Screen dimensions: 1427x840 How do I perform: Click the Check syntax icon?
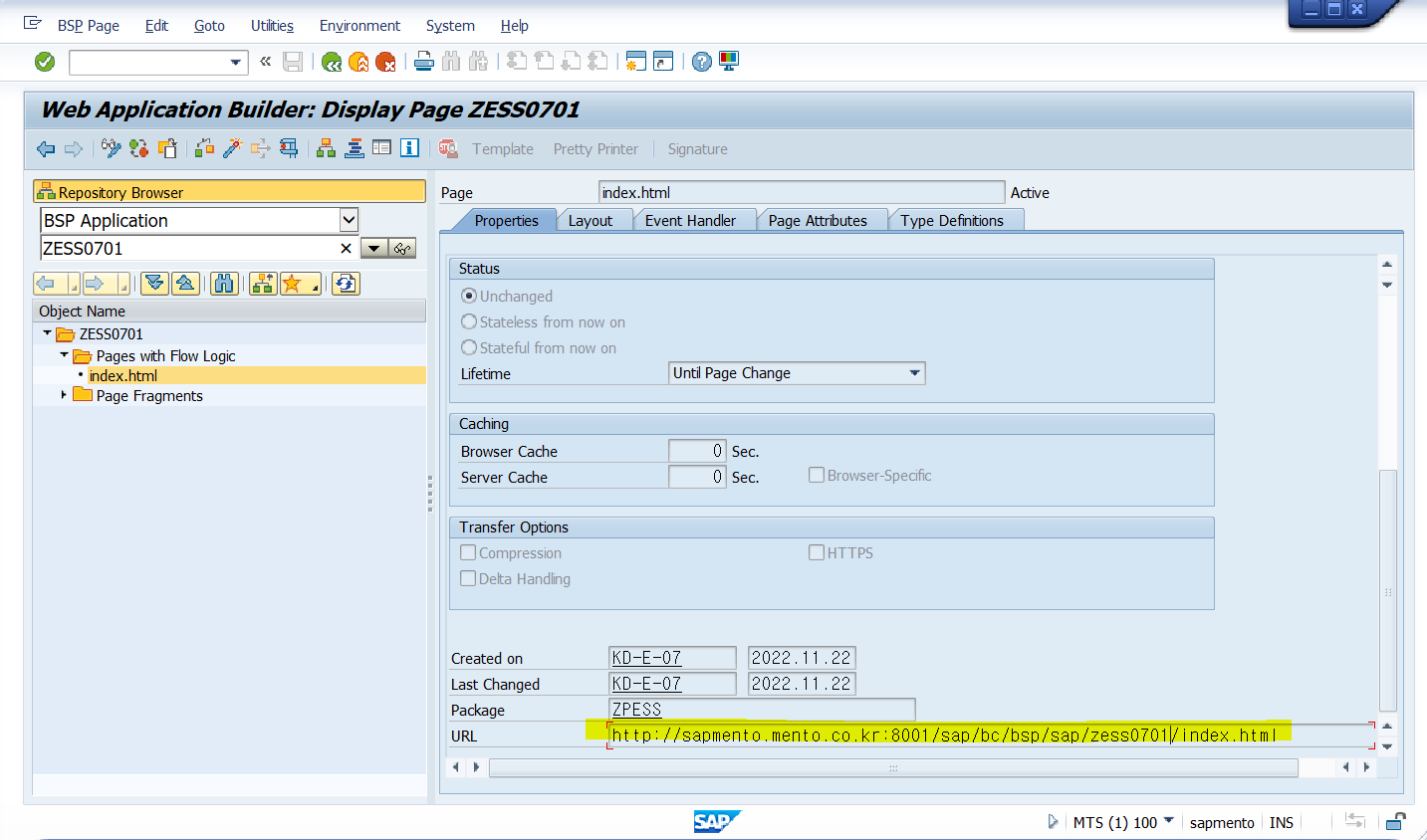point(204,148)
